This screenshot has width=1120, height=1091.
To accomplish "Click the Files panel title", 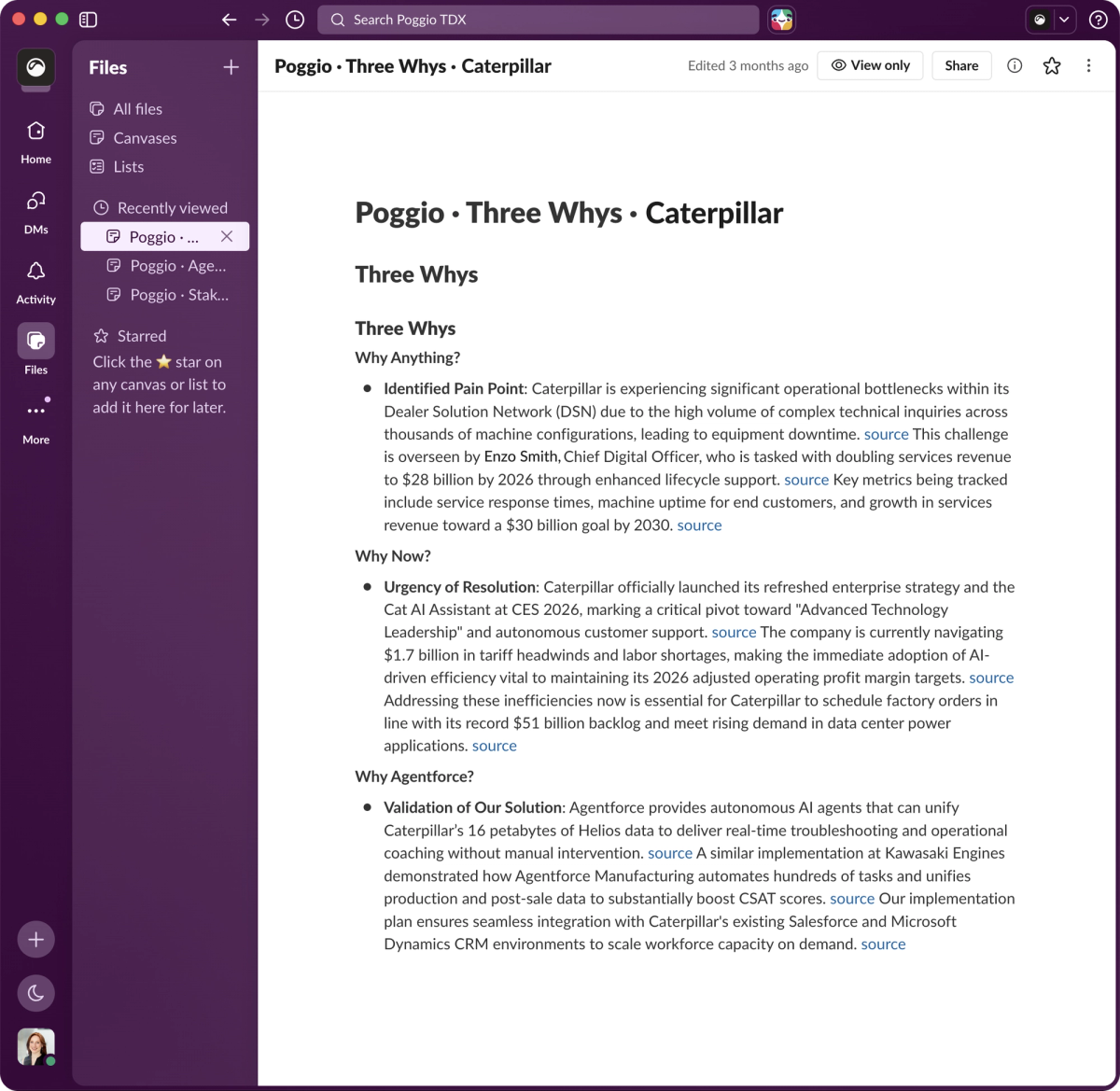I will click(x=108, y=67).
